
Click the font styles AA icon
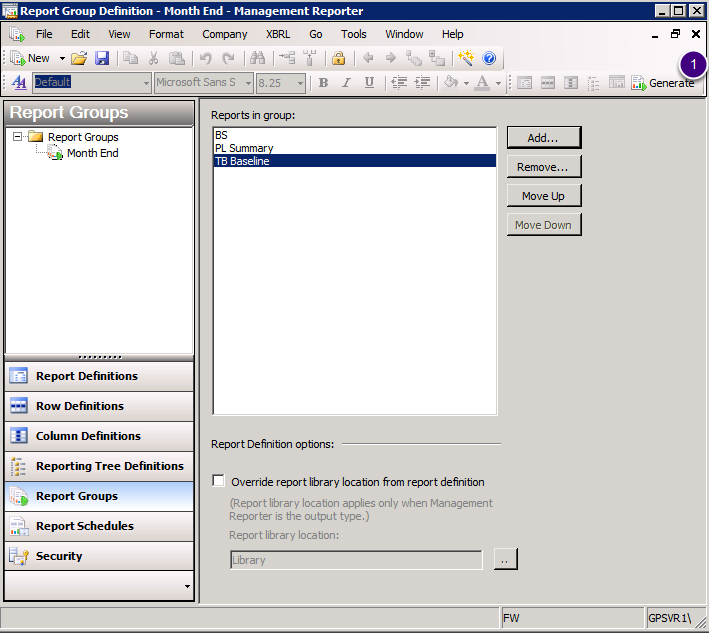click(x=19, y=83)
